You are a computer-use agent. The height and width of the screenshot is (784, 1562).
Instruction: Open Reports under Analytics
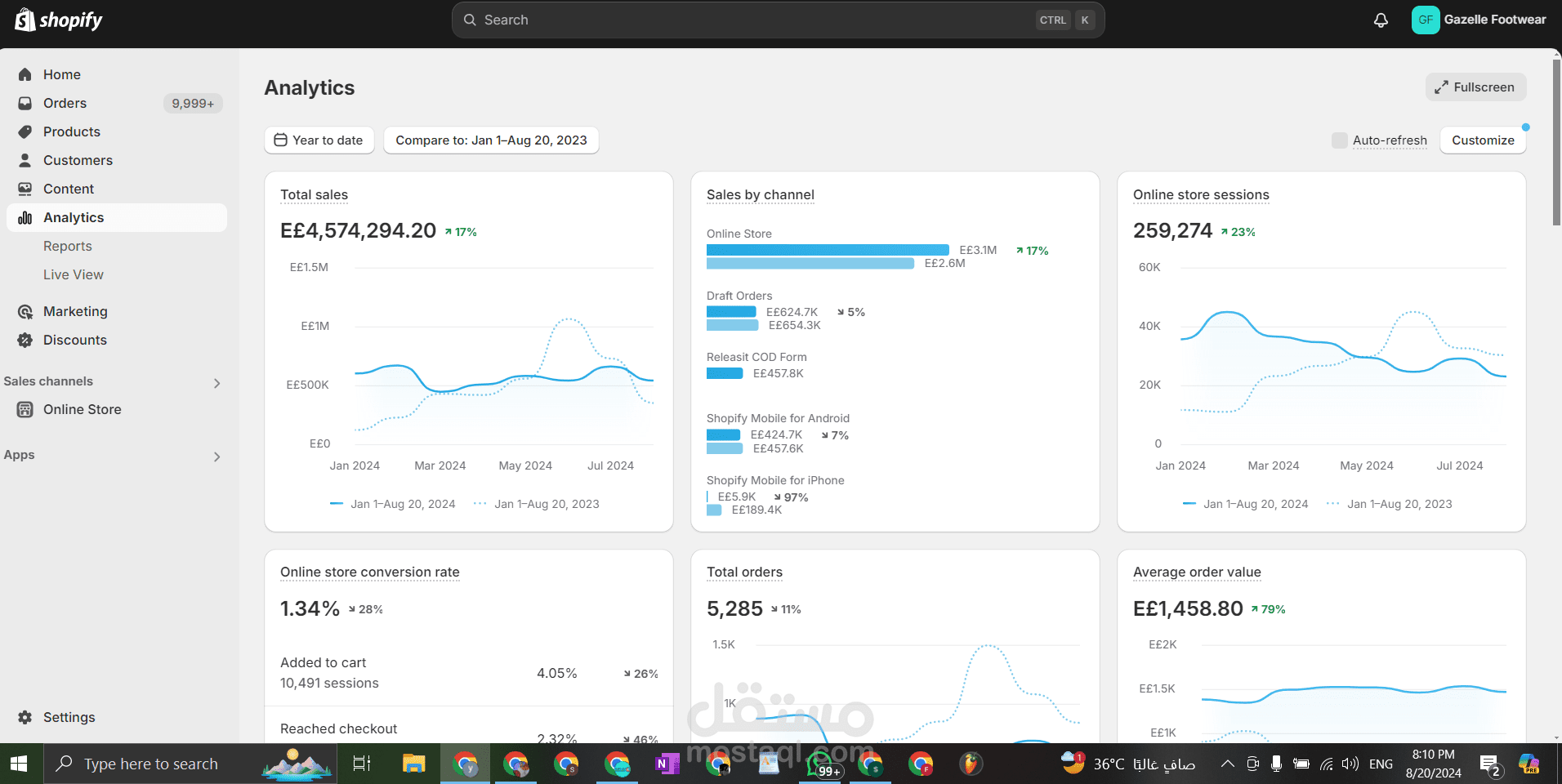[68, 246]
